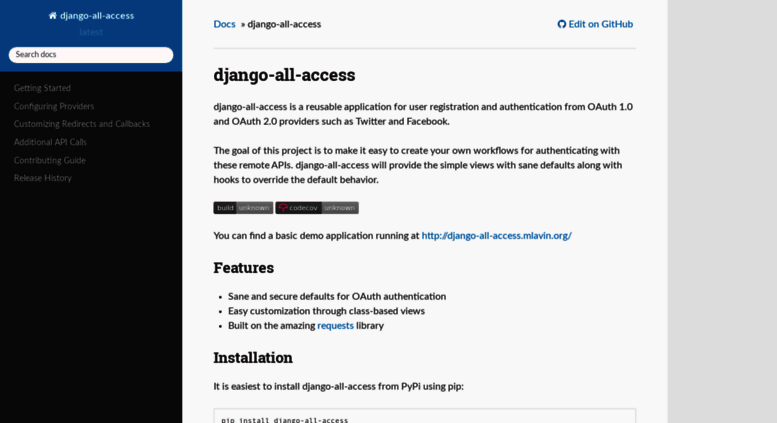Click Edit on GitHub link
This screenshot has height=423, width=777.
(x=595, y=24)
